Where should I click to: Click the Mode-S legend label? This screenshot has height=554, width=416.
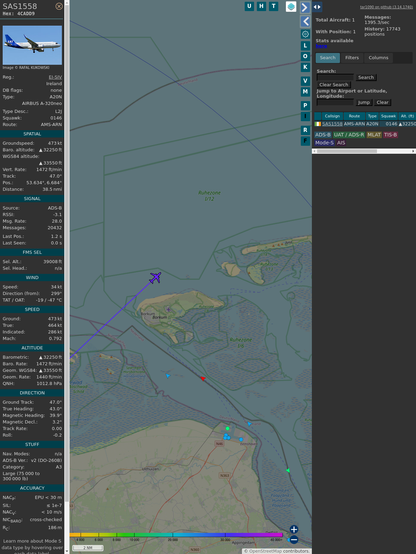pyautogui.click(x=324, y=143)
